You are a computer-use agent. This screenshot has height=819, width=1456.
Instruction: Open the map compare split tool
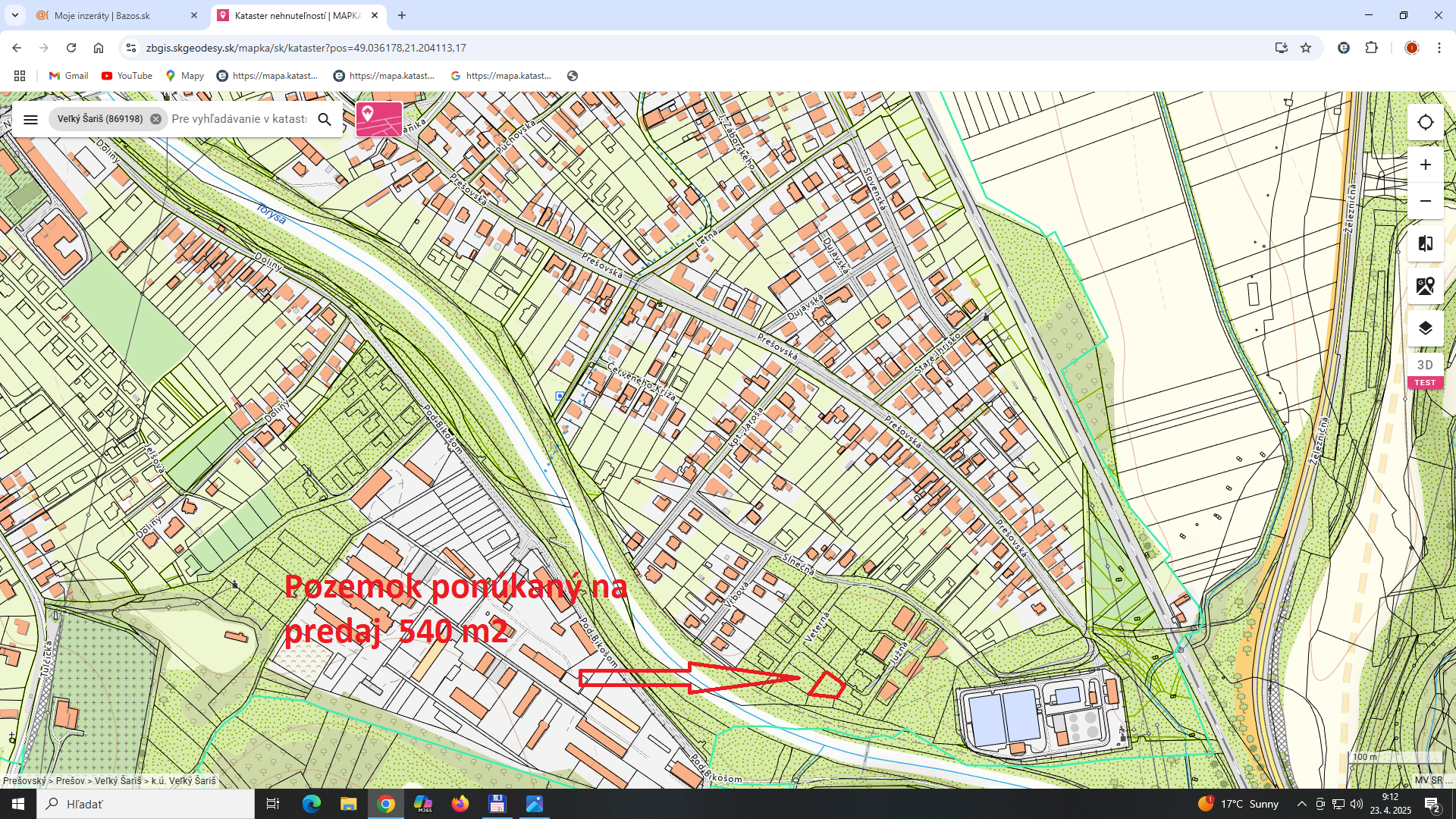coord(1426,243)
